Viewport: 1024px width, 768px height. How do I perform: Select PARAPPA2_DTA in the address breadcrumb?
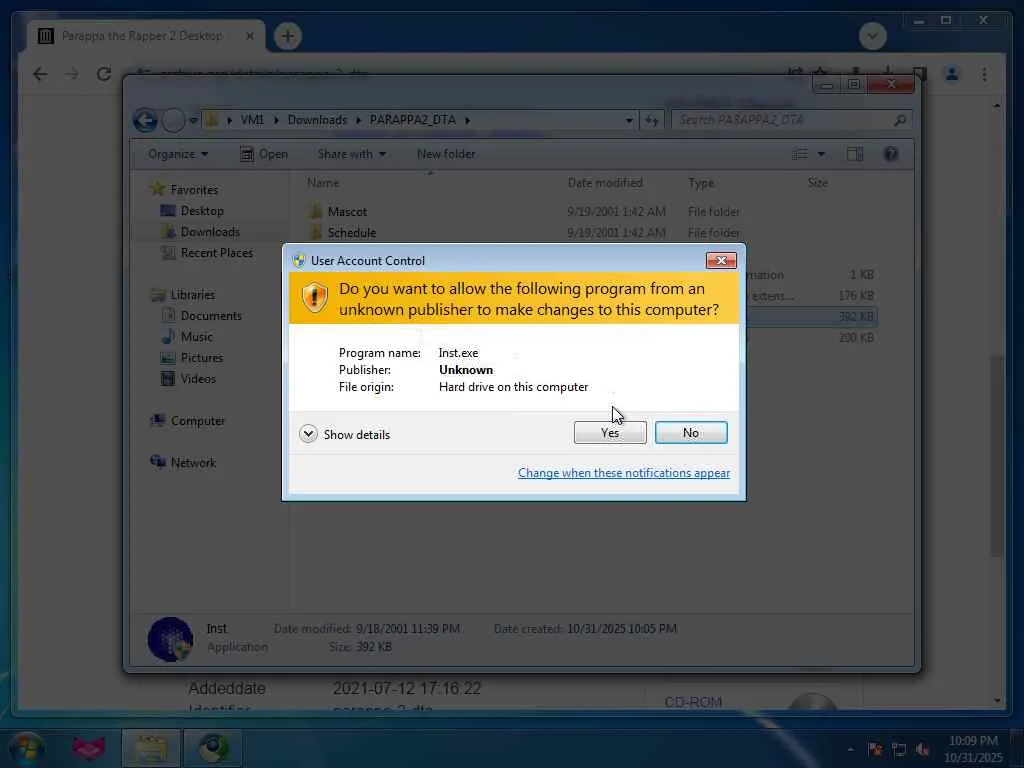(x=413, y=120)
